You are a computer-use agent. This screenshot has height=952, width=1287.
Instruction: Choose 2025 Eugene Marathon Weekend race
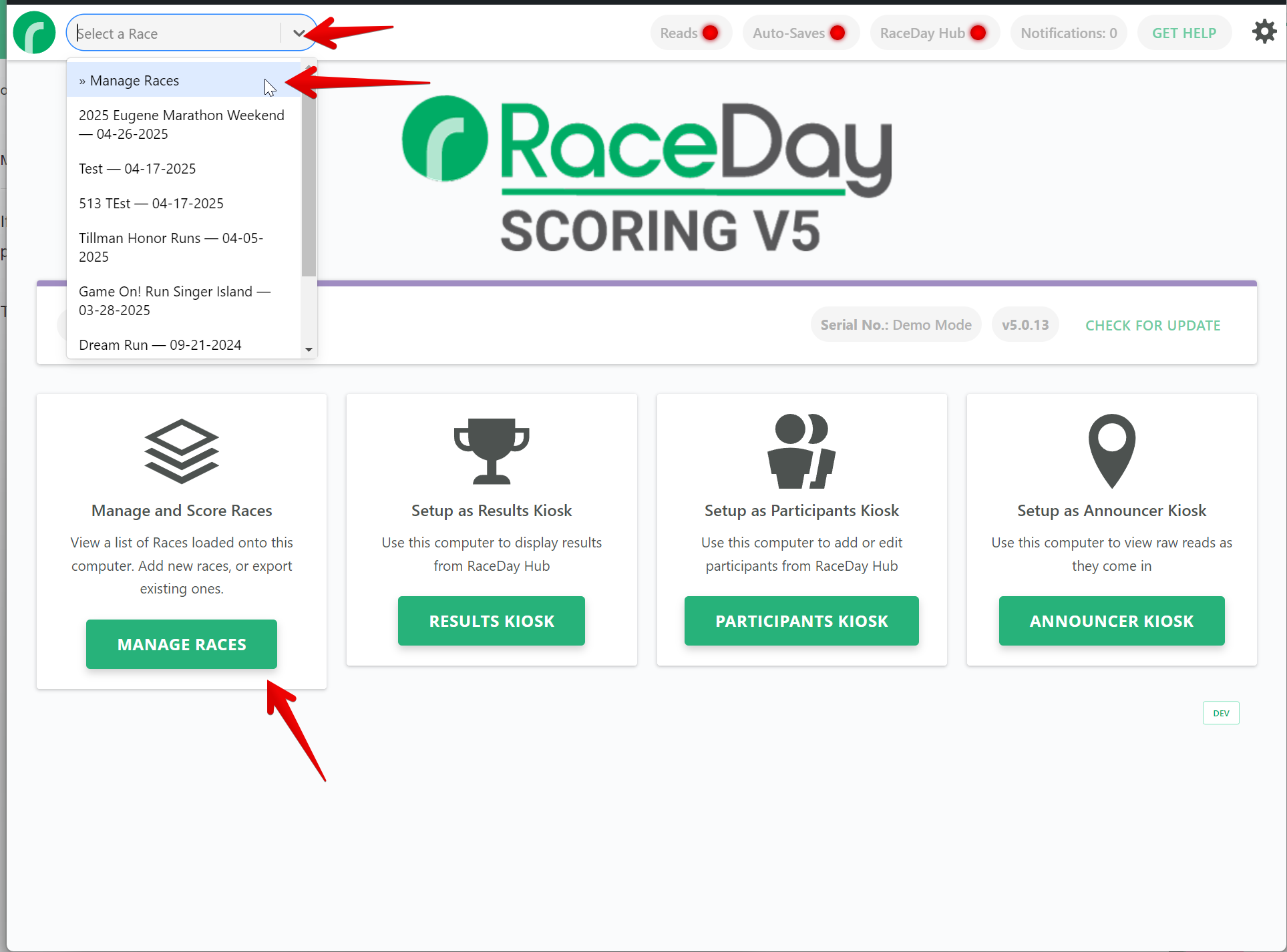pyautogui.click(x=182, y=125)
